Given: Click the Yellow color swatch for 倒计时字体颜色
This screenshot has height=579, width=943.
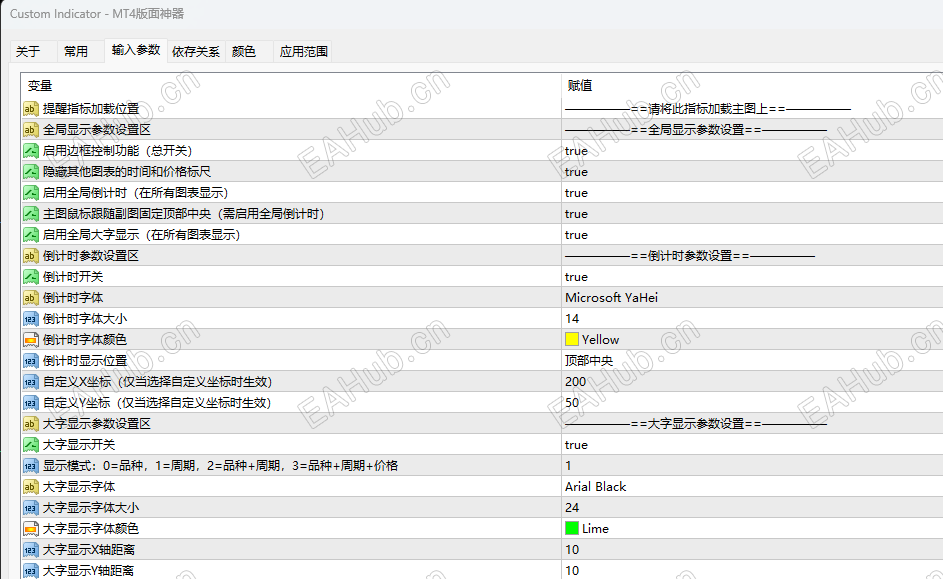Looking at the screenshot, I should click(572, 340).
